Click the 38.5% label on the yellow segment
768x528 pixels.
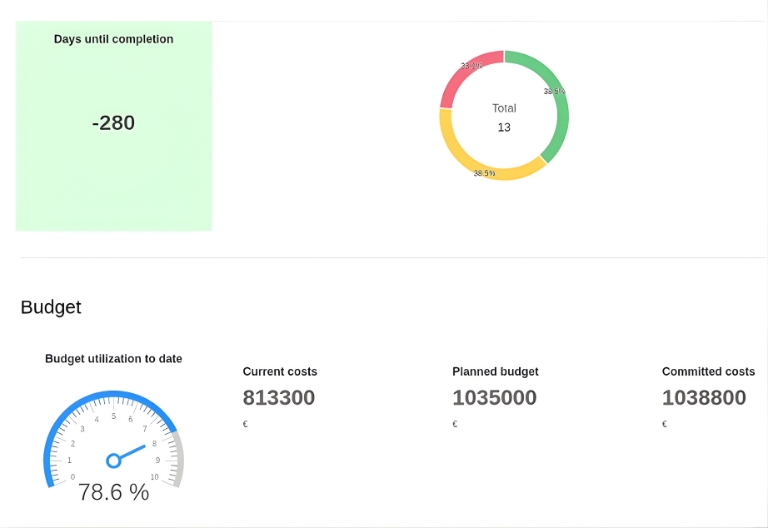pyautogui.click(x=484, y=173)
